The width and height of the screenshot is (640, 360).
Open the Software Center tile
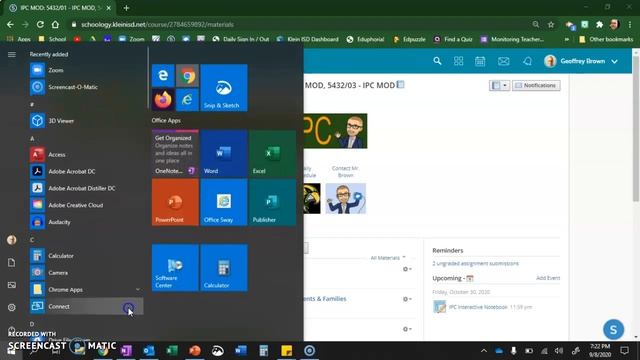click(175, 268)
